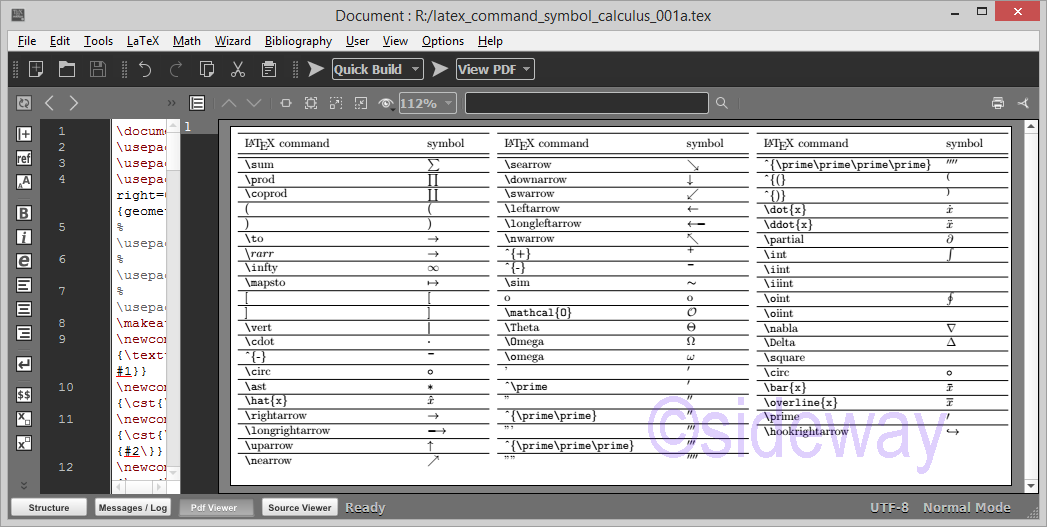Click the open file folder icon
The width and height of the screenshot is (1047, 527).
coord(67,69)
